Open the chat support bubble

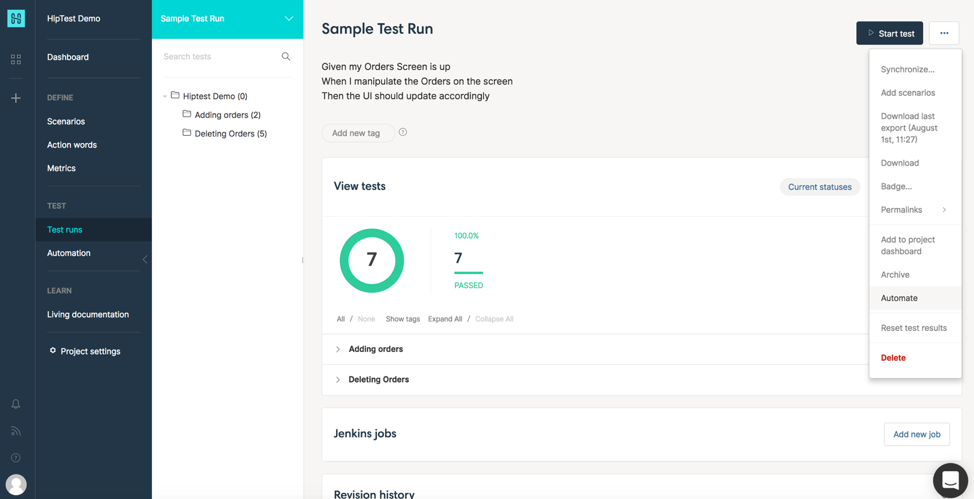(x=950, y=480)
